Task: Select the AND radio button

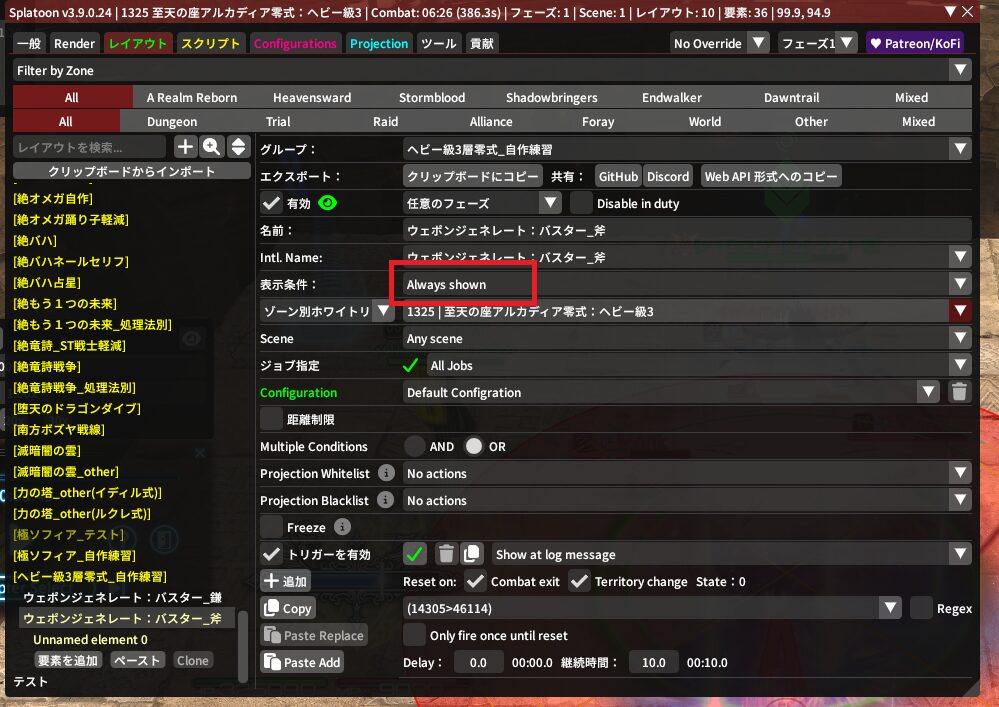Action: click(x=415, y=446)
